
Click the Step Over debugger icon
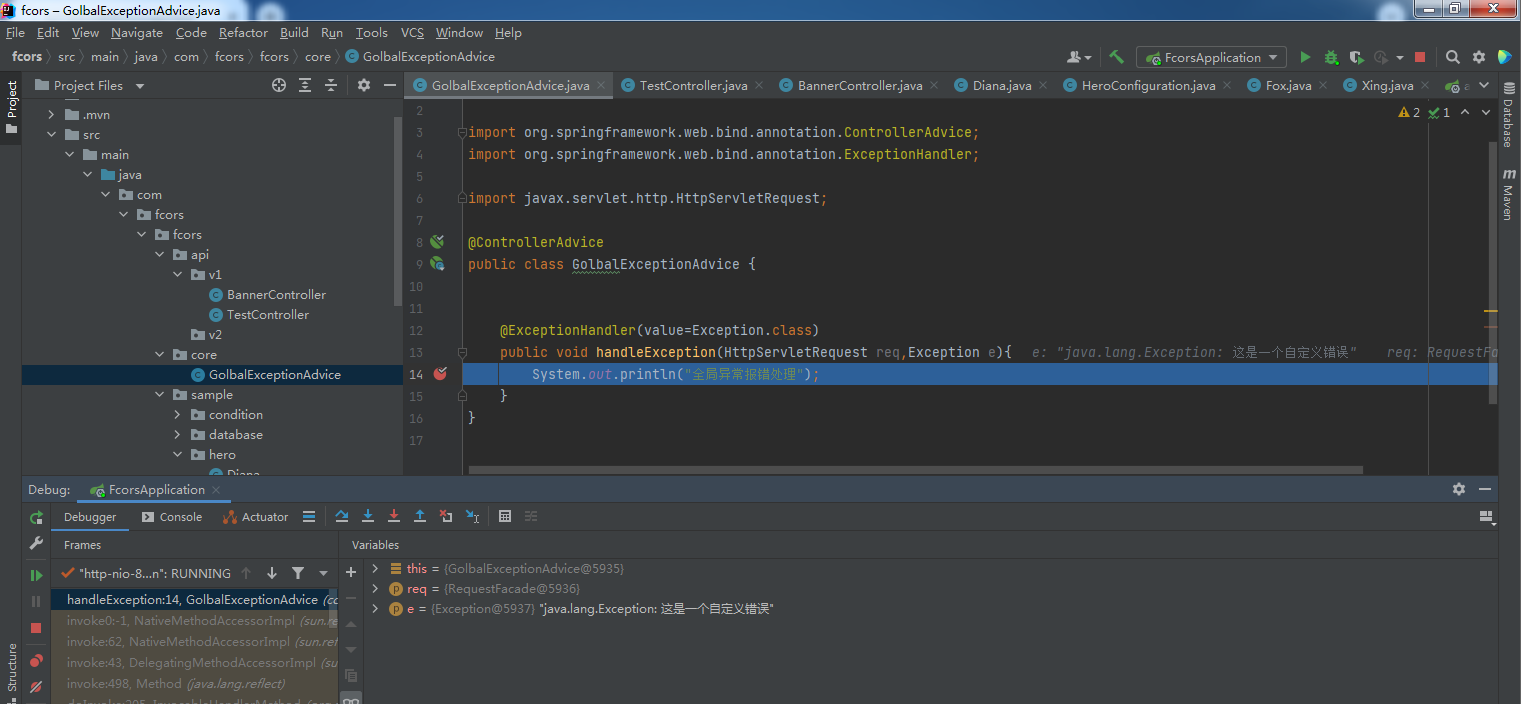tap(342, 516)
